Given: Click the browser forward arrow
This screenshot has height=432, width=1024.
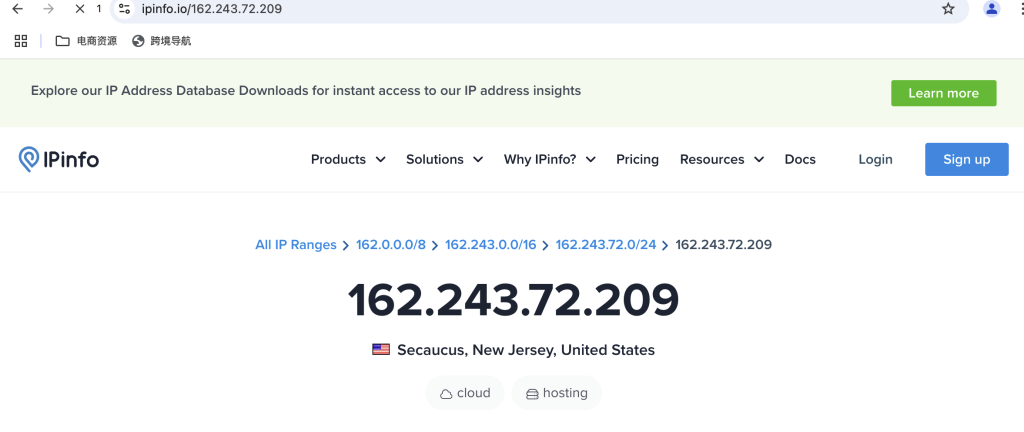Looking at the screenshot, I should 48,9.
